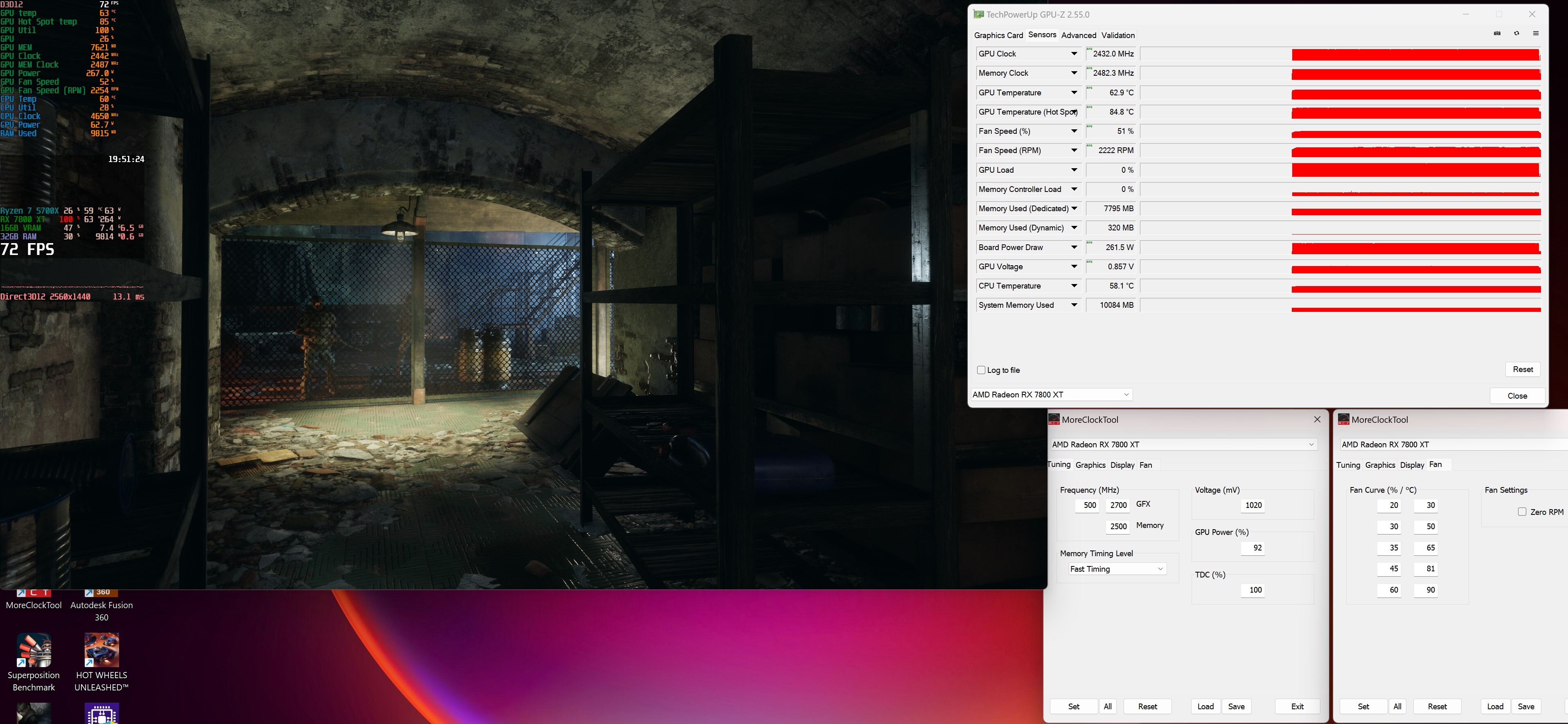The width and height of the screenshot is (1568, 724).
Task: Click title icon of MoreClockTool Fan window
Action: point(1343,420)
